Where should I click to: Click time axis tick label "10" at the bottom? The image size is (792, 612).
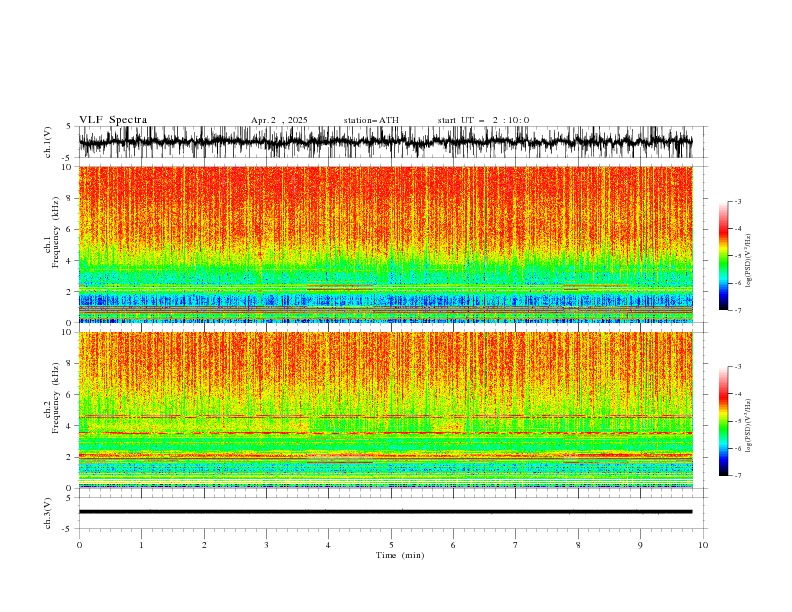(x=703, y=545)
